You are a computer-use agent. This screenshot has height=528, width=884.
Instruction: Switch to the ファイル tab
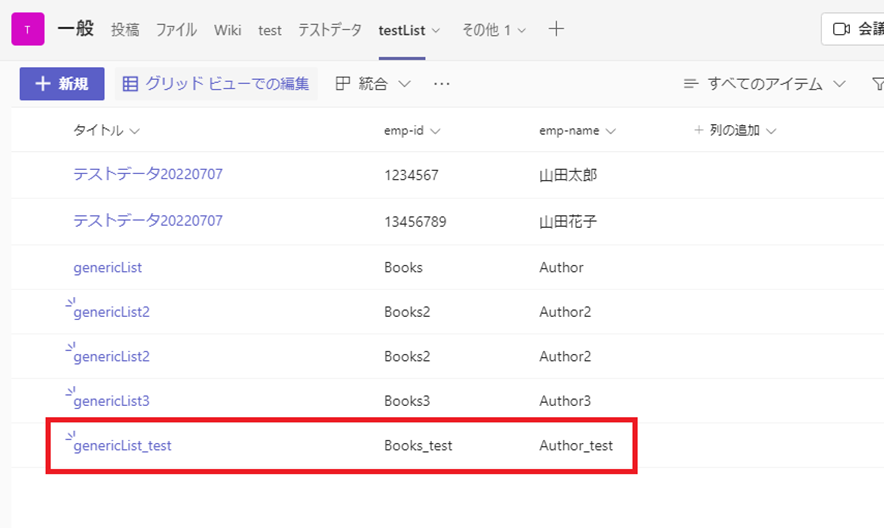(176, 30)
